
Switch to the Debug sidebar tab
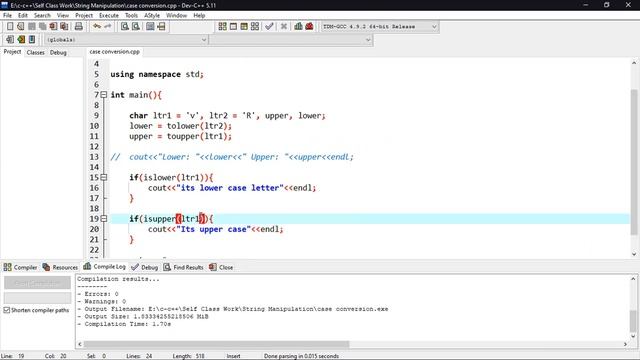coord(58,52)
